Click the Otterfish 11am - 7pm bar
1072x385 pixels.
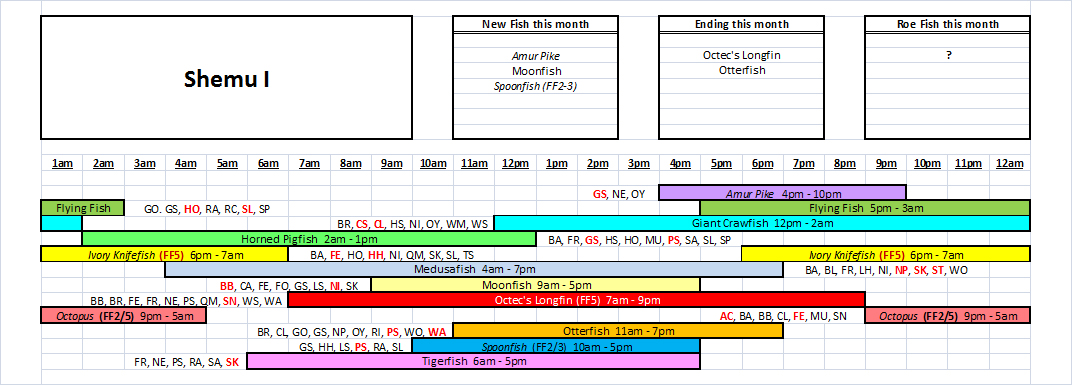pyautogui.click(x=618, y=331)
